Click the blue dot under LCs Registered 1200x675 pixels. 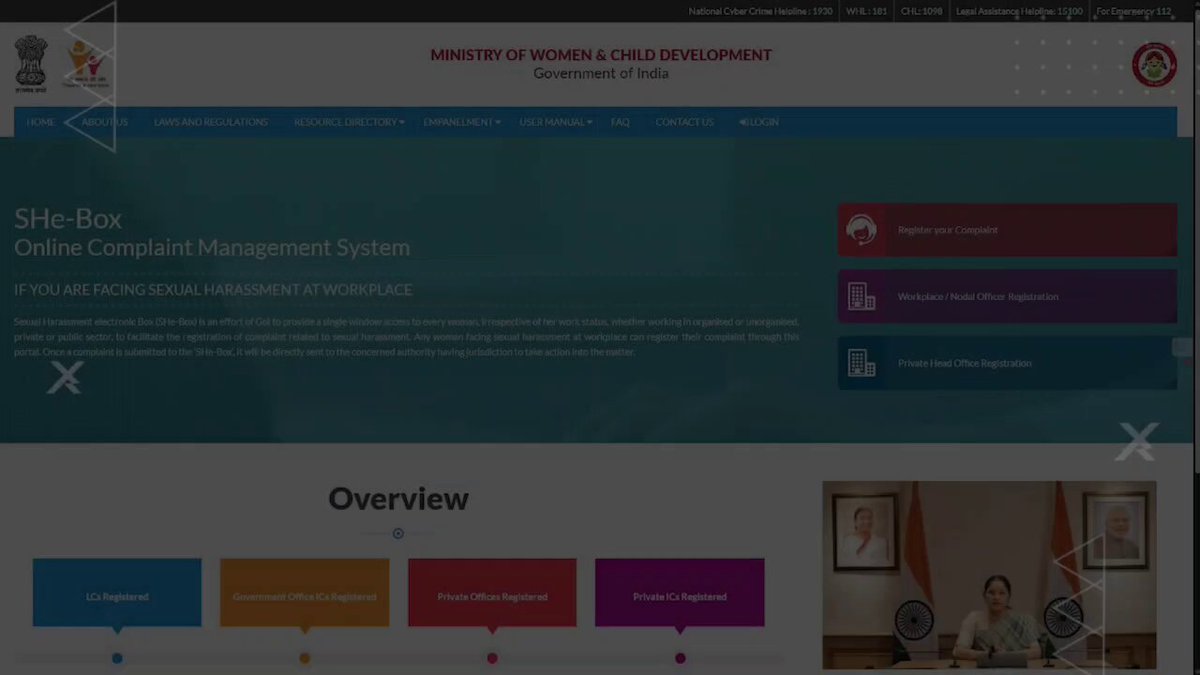pos(117,658)
